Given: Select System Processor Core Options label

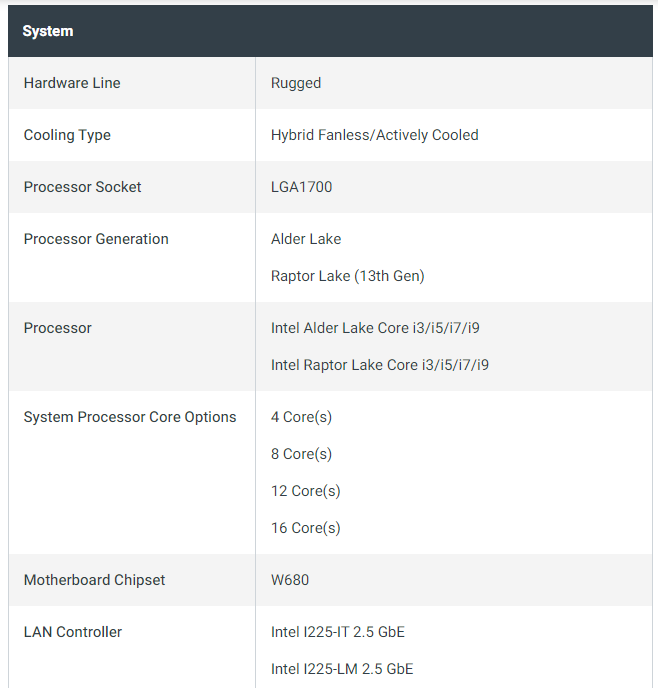Looking at the screenshot, I should [130, 417].
